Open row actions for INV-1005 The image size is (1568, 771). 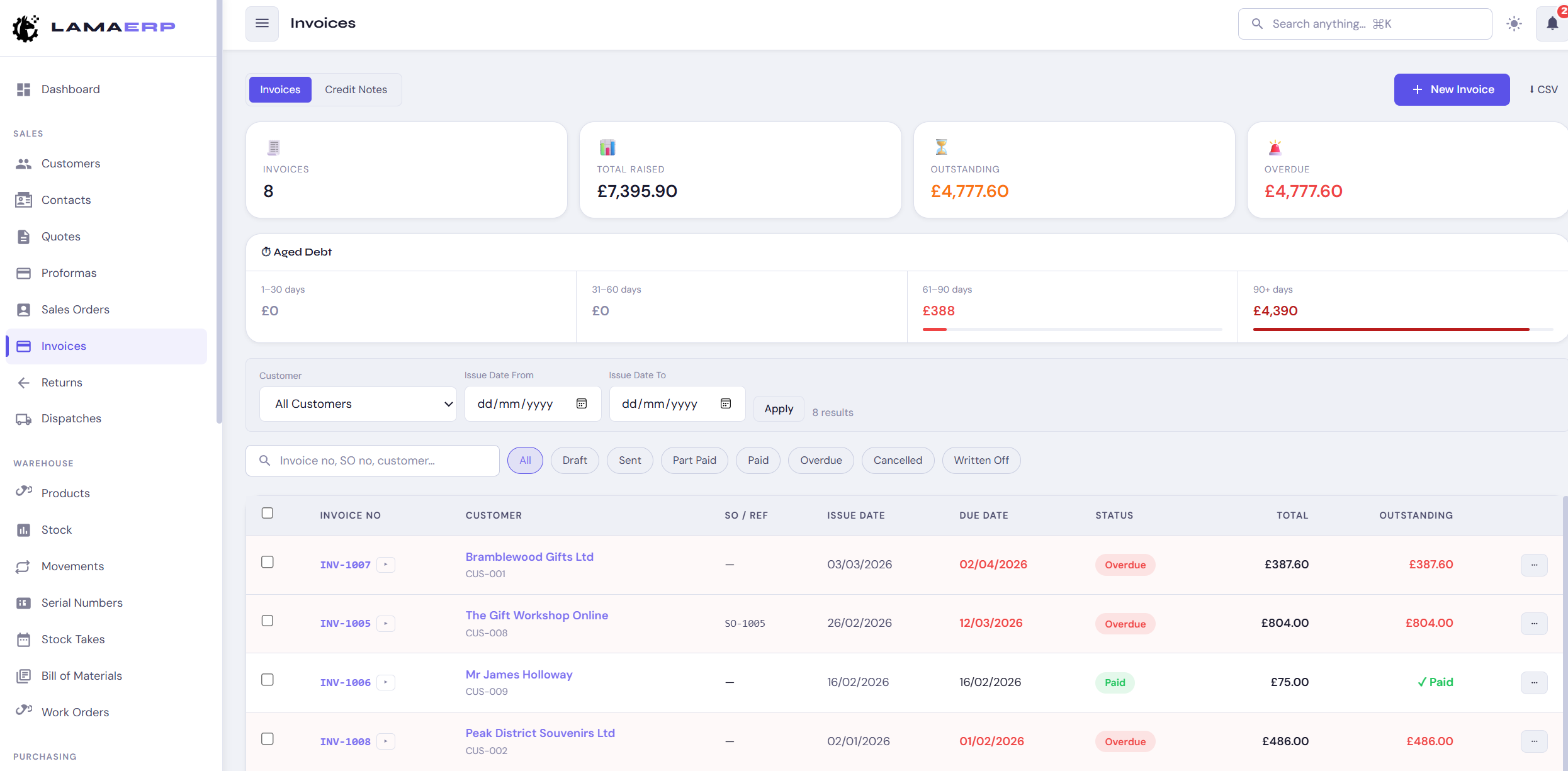click(1534, 623)
